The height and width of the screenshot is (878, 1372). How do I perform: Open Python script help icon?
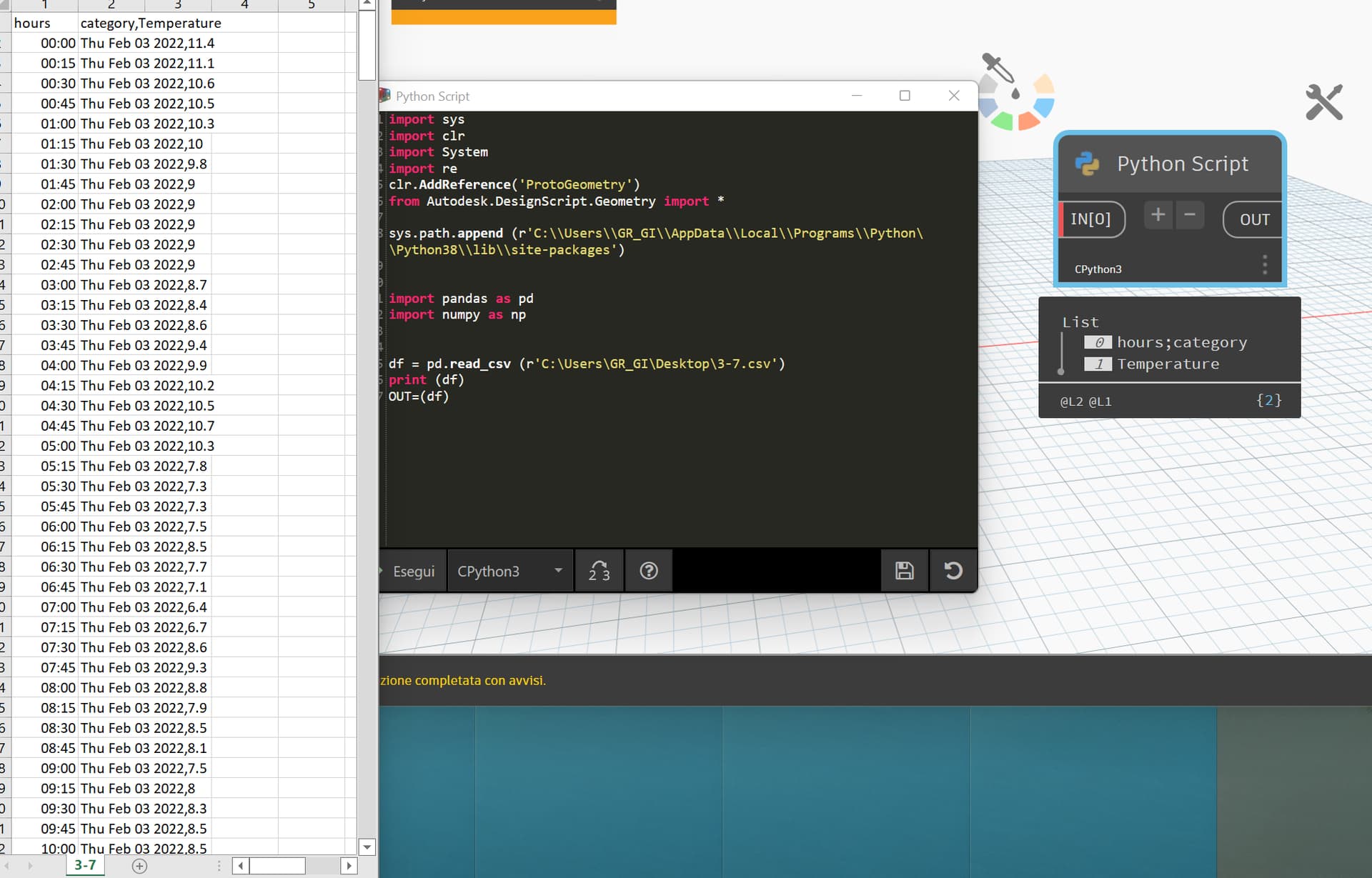(648, 571)
